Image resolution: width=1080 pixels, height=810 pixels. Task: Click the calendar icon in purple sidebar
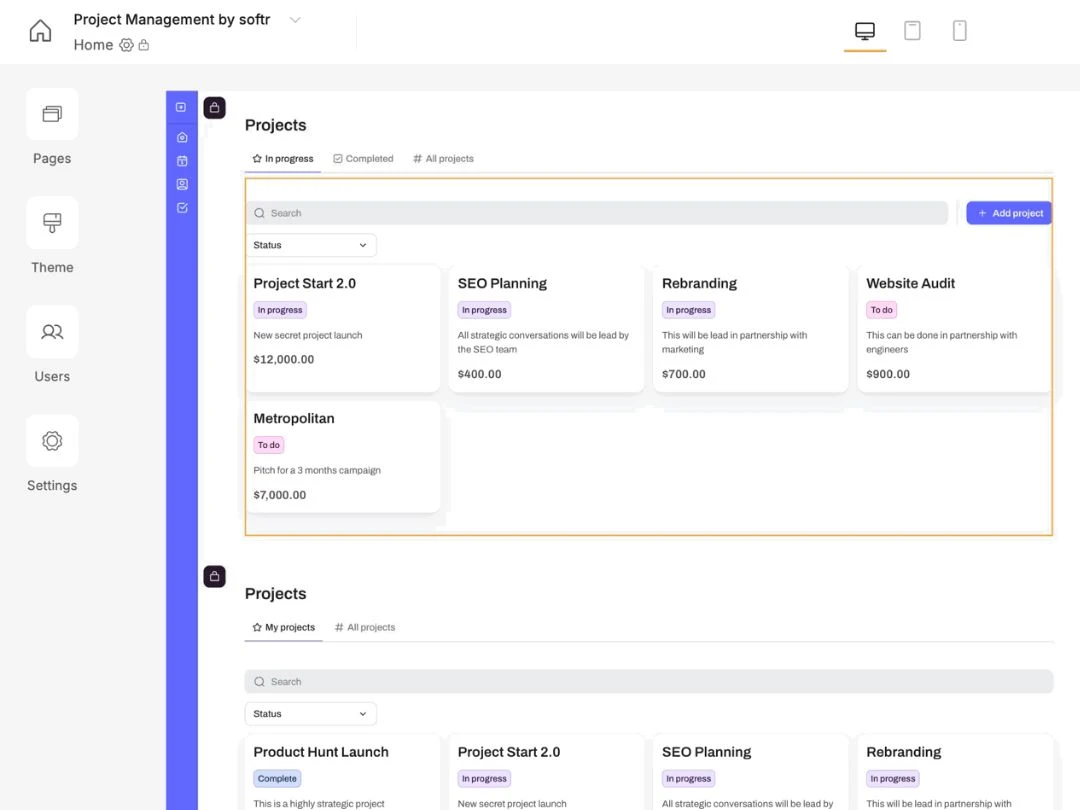(x=182, y=160)
